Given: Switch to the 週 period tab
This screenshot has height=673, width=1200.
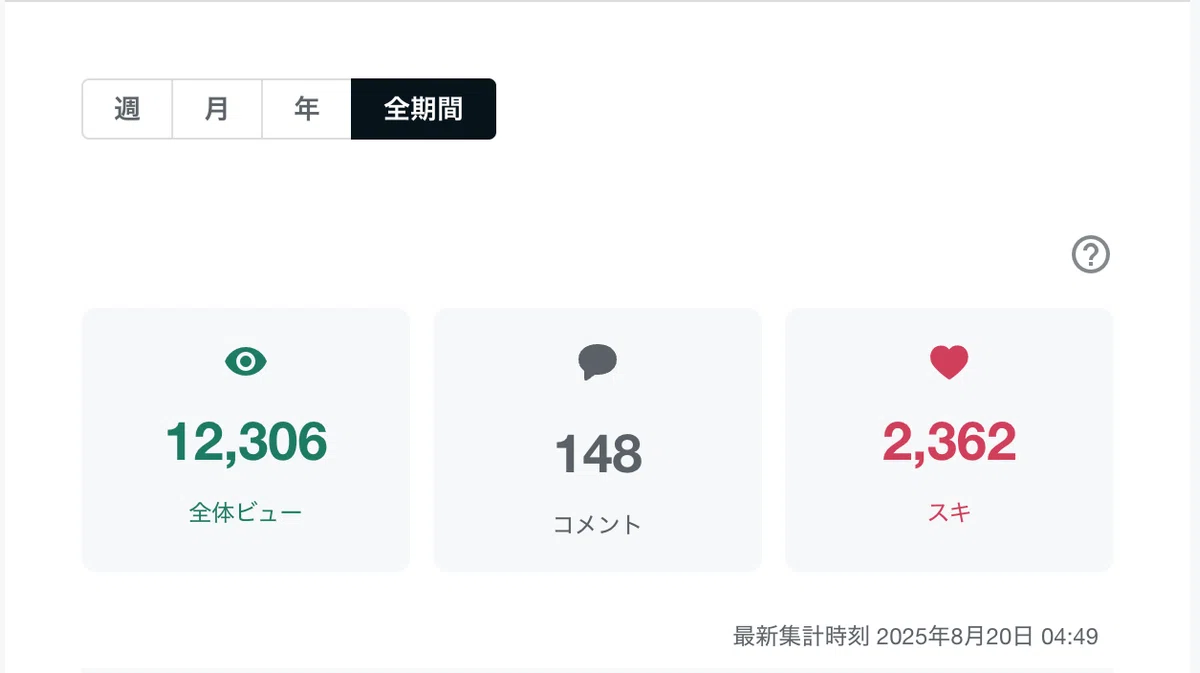Looking at the screenshot, I should (127, 109).
